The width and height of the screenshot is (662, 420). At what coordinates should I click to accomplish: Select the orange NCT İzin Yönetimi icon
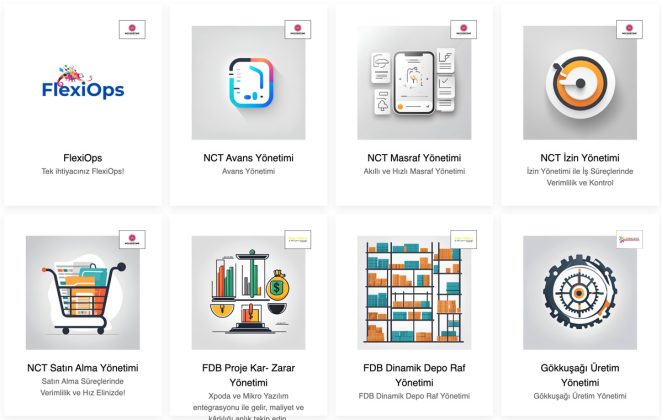[580, 83]
